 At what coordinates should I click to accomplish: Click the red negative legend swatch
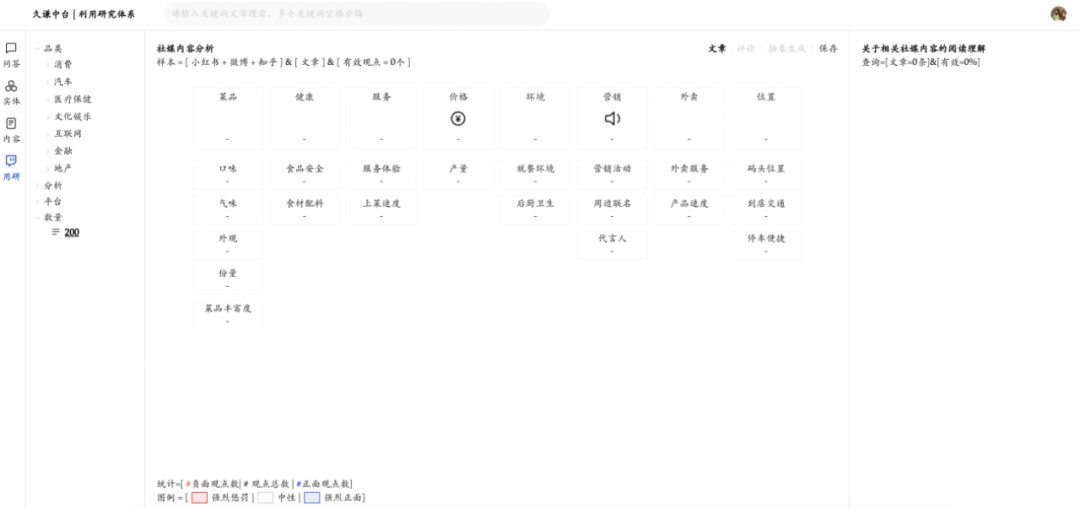(x=199, y=497)
